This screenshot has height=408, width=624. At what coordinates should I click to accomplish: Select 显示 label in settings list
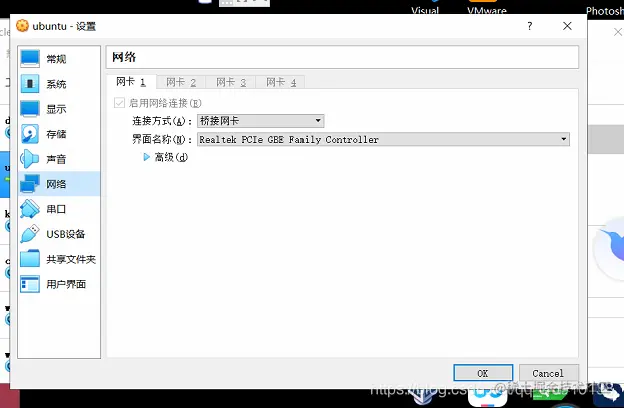point(56,109)
